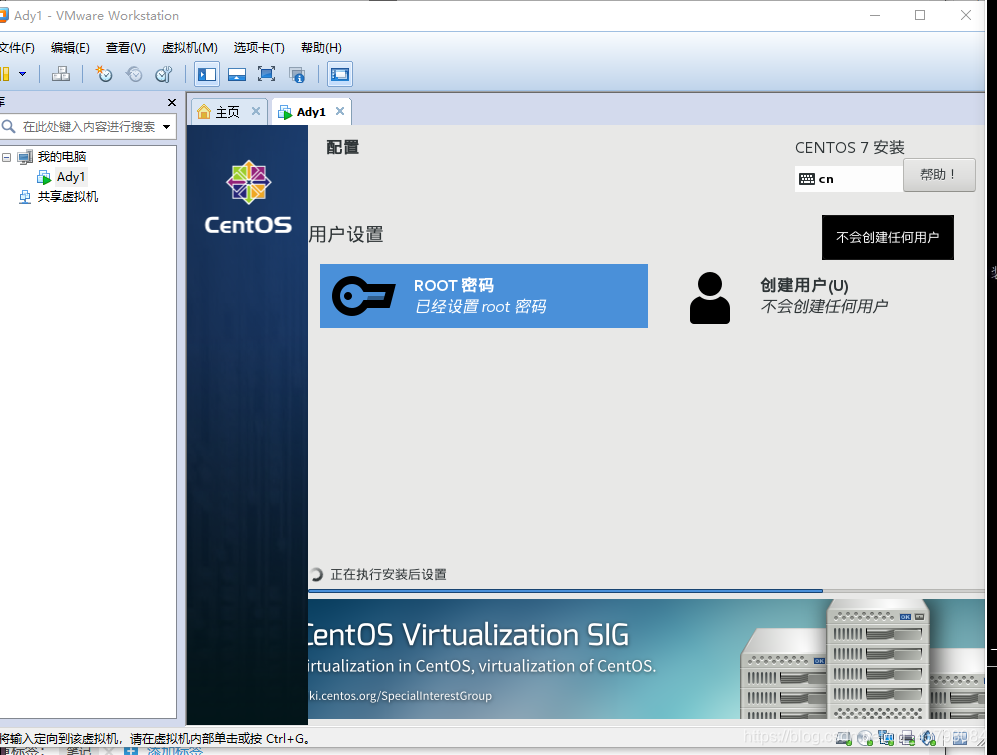Open the library search filter dropdown arrow
The width and height of the screenshot is (997, 755).
(167, 127)
